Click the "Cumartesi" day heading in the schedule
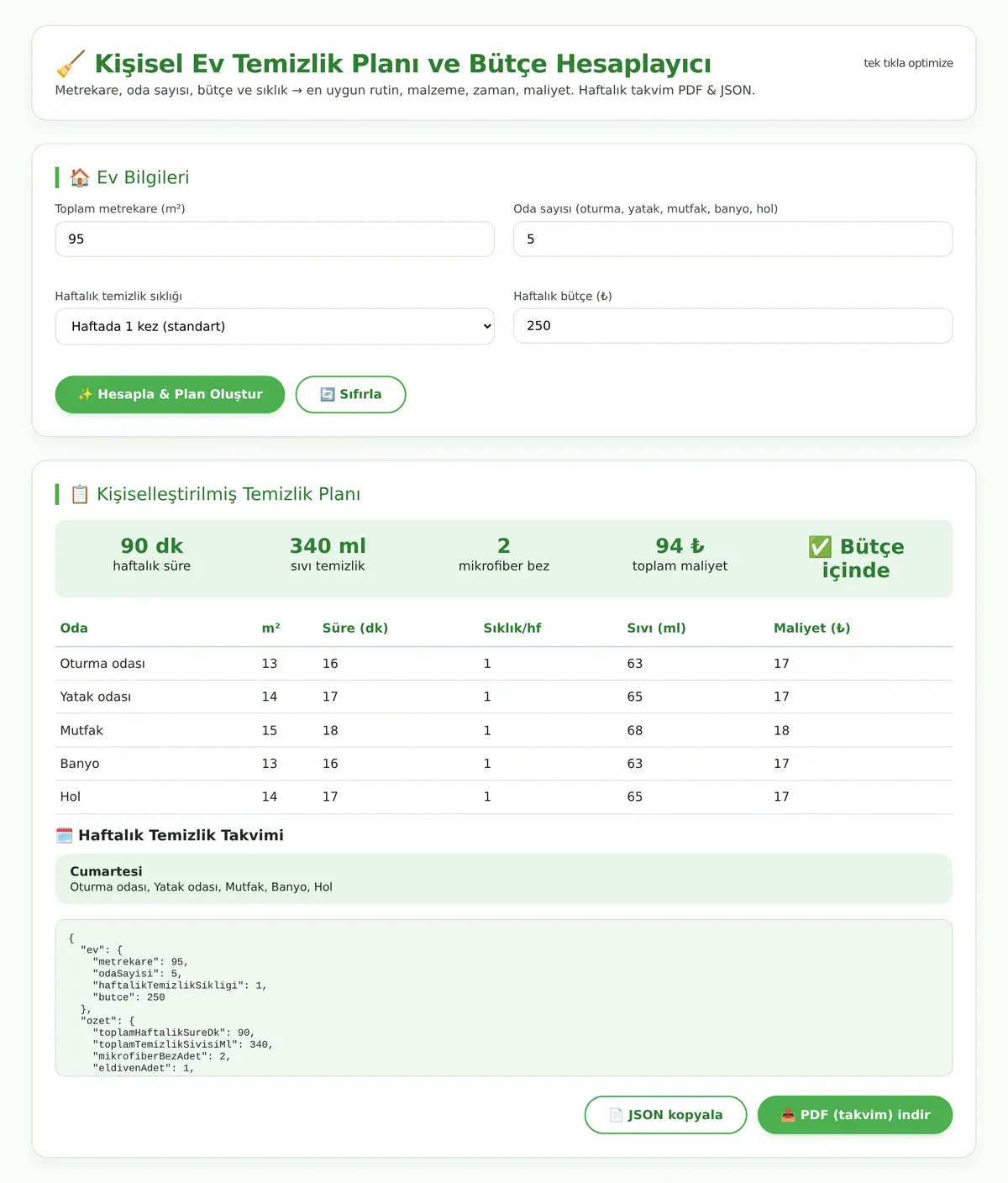The height and width of the screenshot is (1183, 1008). [106, 871]
